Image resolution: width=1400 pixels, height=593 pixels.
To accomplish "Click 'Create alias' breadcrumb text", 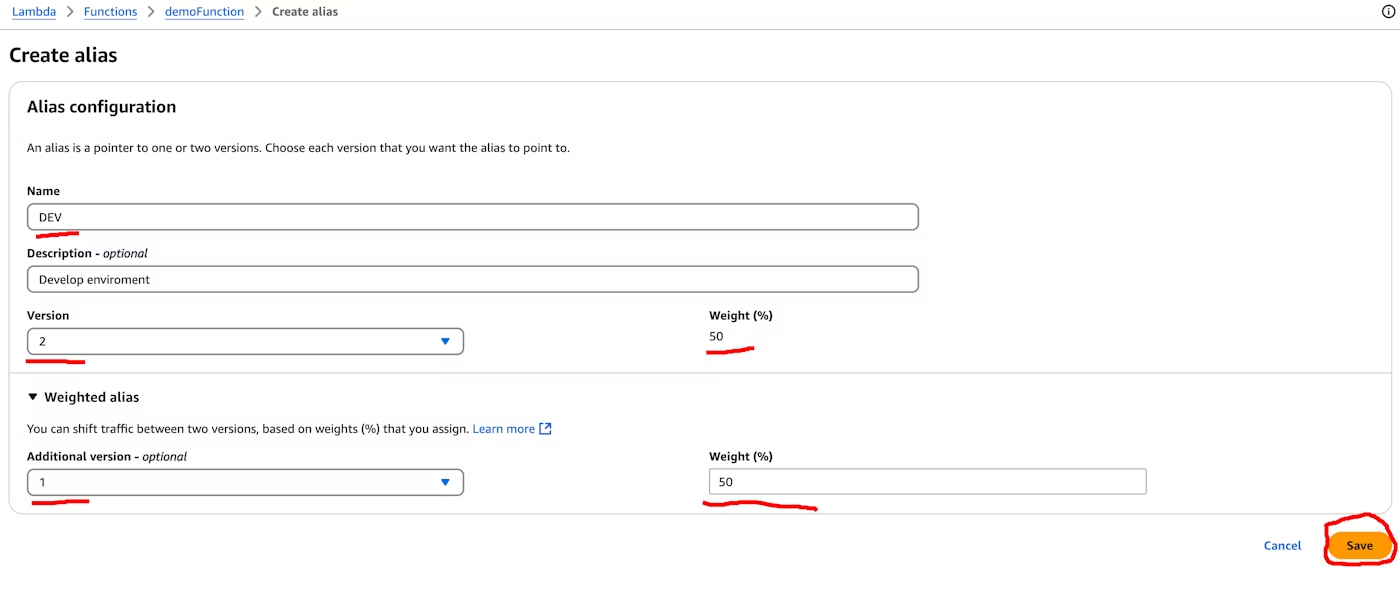I will click(305, 12).
